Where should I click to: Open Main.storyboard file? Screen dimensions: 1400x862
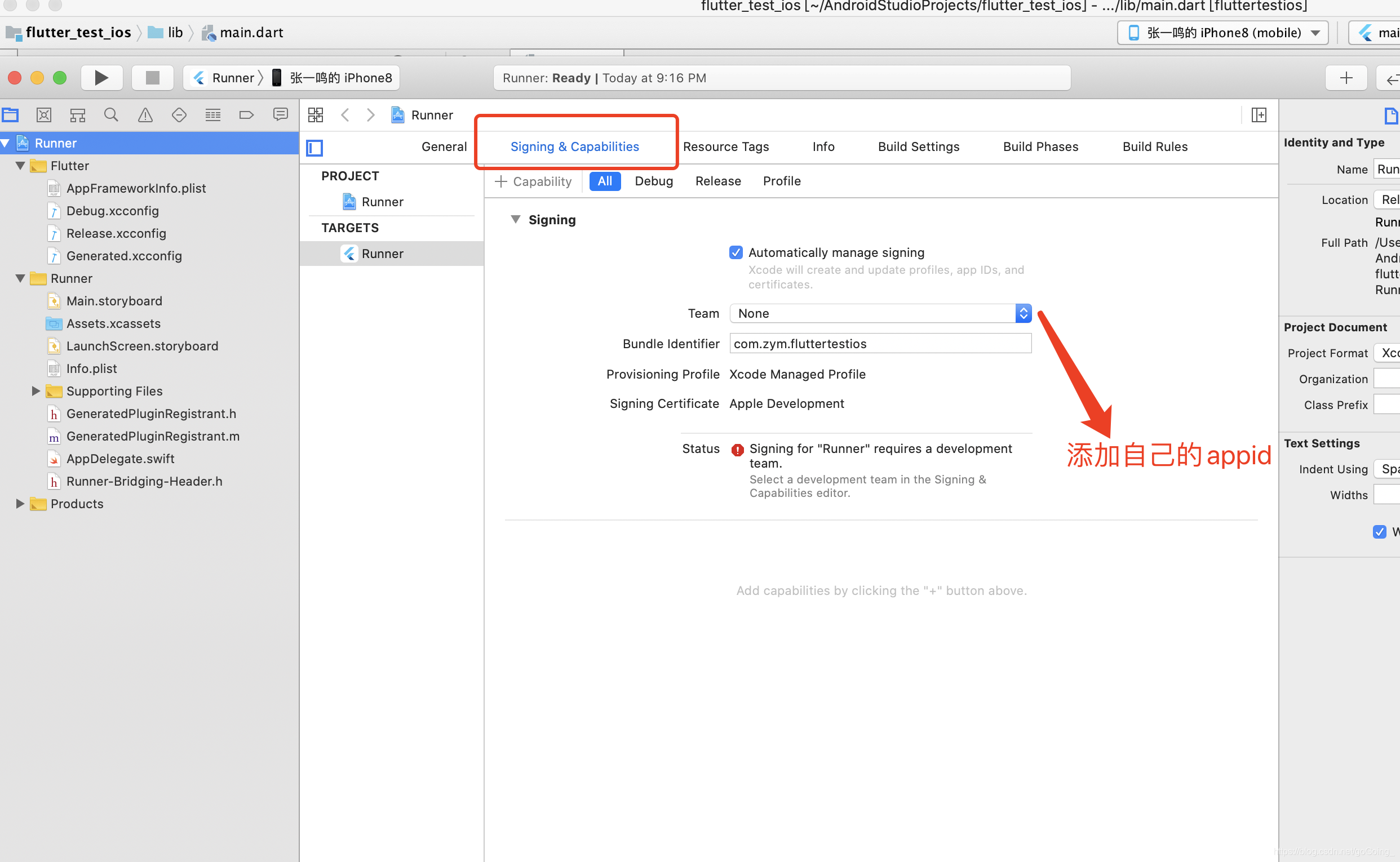pos(114,301)
